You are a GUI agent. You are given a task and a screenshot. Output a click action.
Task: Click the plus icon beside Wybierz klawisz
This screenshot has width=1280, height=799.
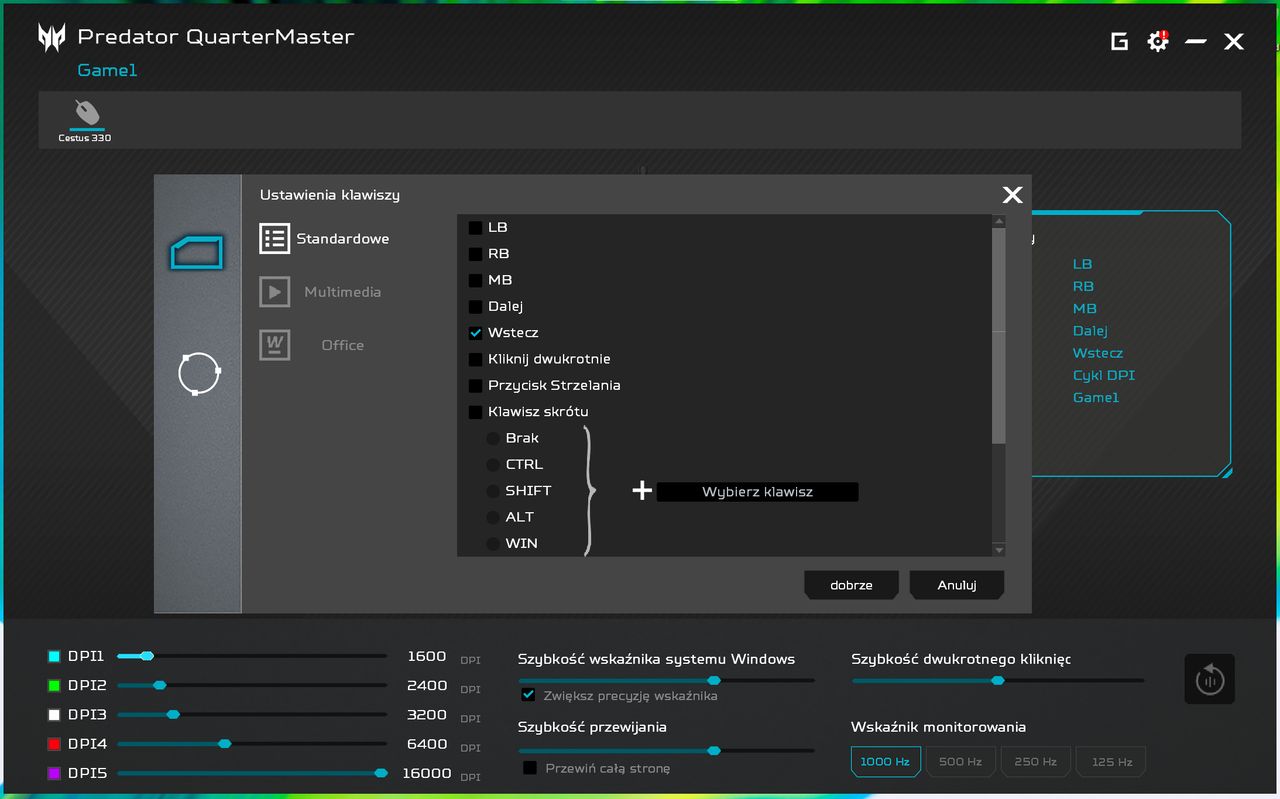(642, 491)
